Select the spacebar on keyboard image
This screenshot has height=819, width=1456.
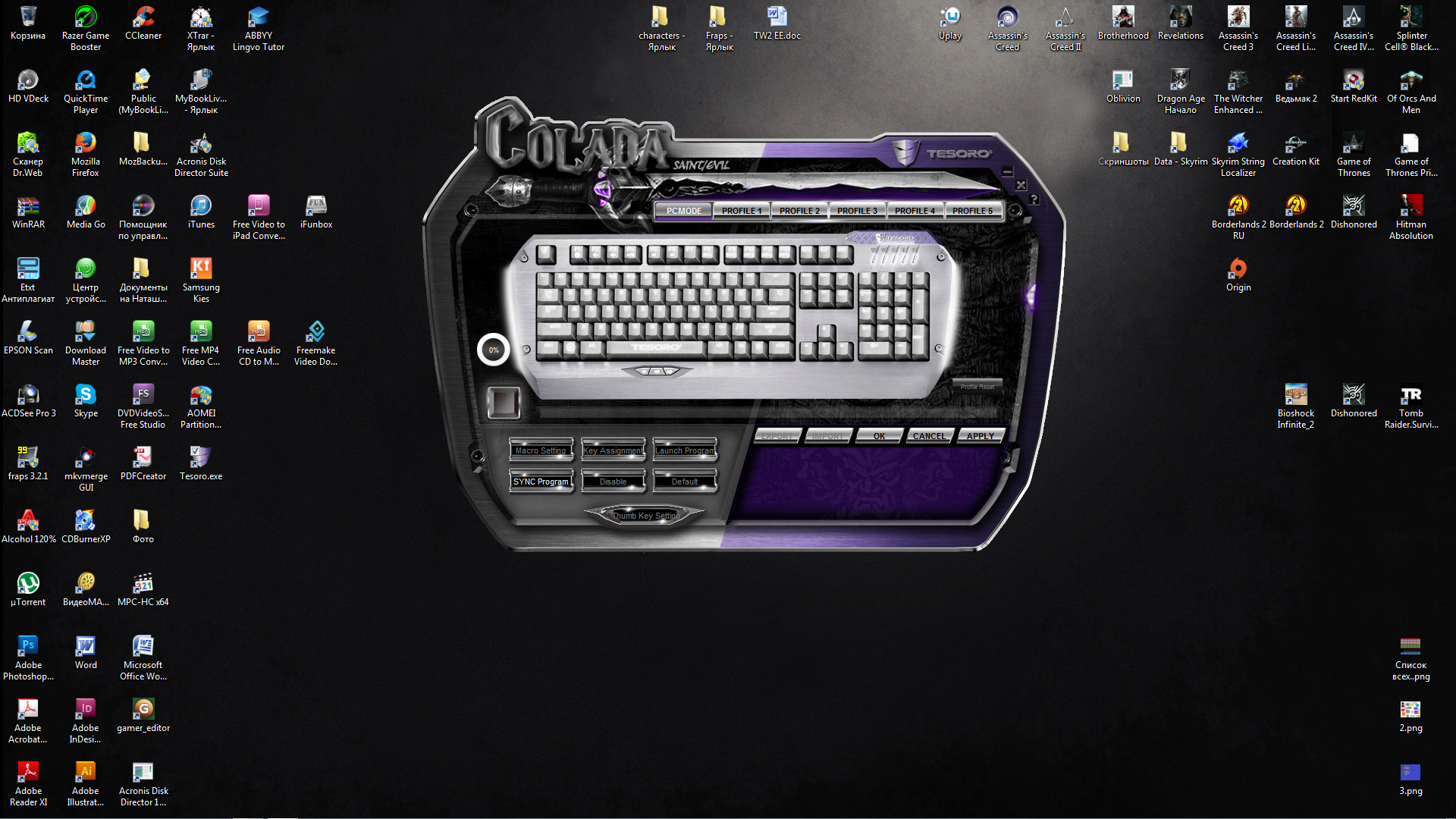click(656, 348)
